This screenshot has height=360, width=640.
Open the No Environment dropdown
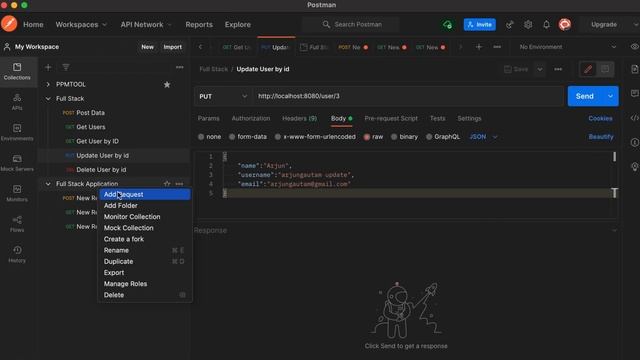[x=568, y=47]
